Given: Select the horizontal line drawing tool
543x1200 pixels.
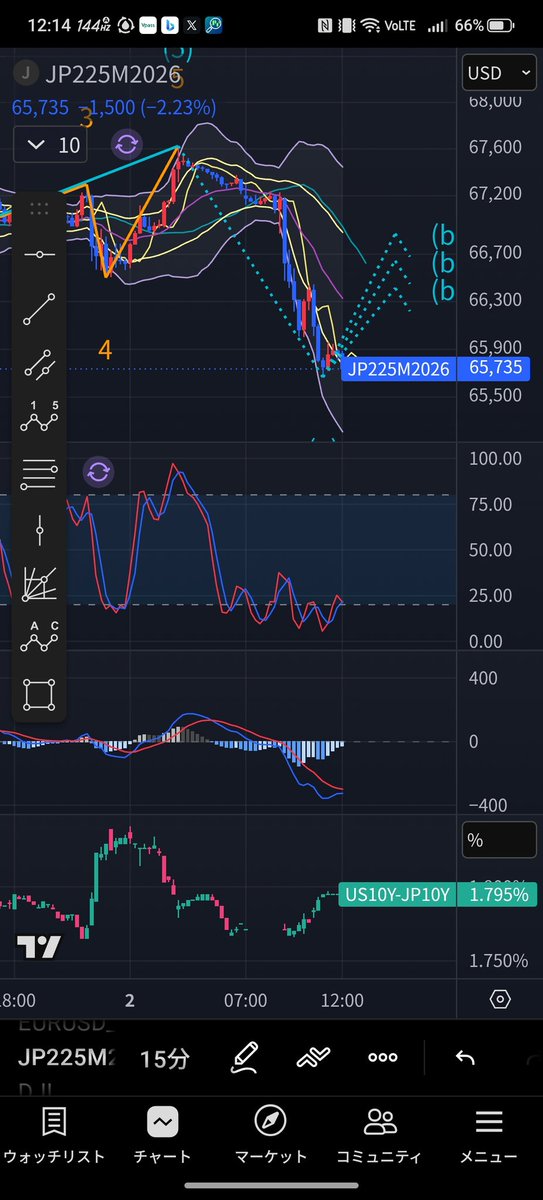Looking at the screenshot, I should [40, 254].
